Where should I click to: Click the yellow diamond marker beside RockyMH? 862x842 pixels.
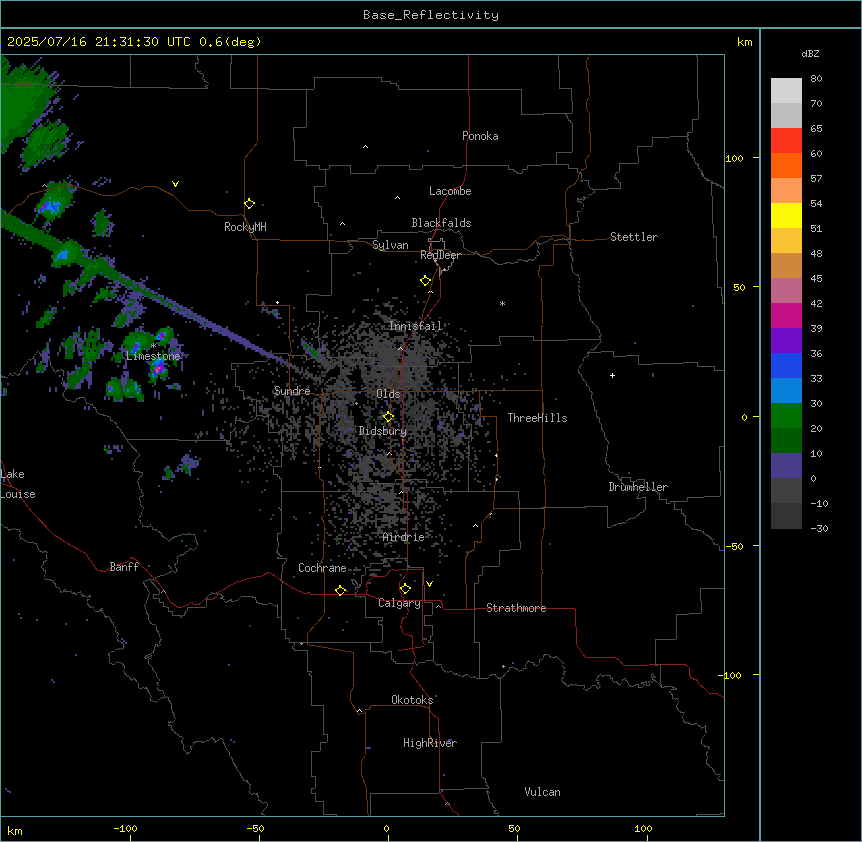coord(249,203)
